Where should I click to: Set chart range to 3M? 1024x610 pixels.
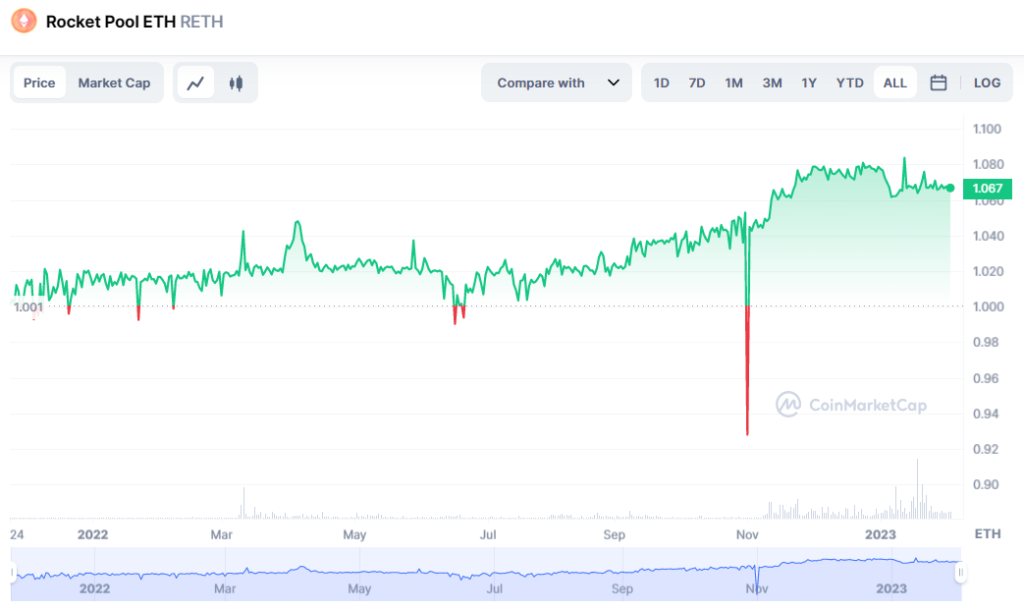point(772,83)
